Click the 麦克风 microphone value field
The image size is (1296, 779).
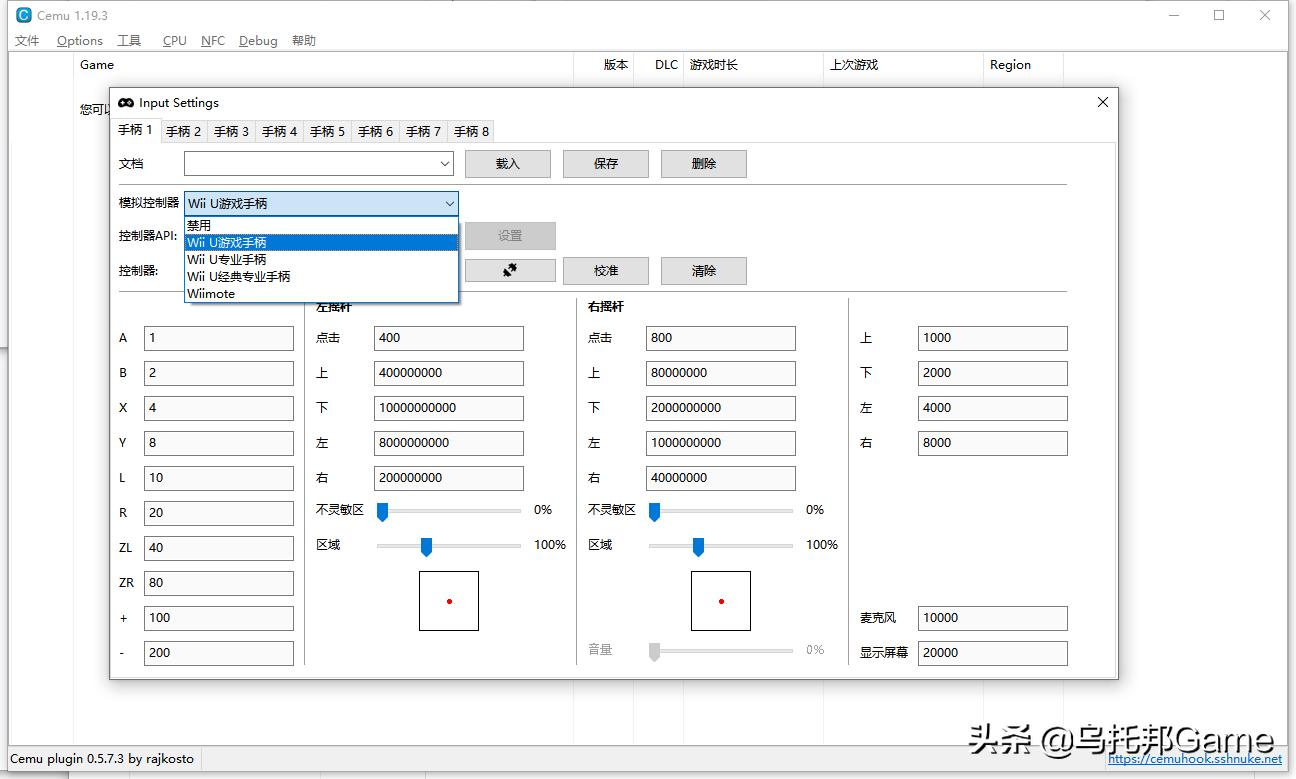[x=992, y=618]
